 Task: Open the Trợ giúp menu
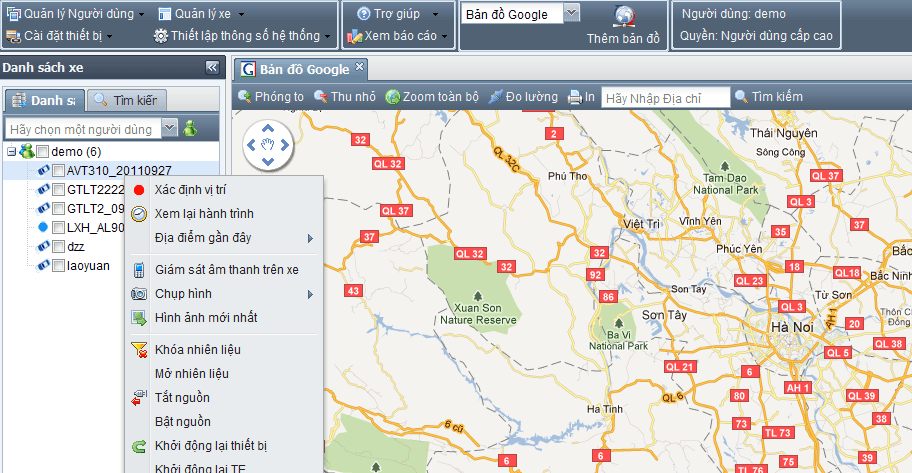397,14
